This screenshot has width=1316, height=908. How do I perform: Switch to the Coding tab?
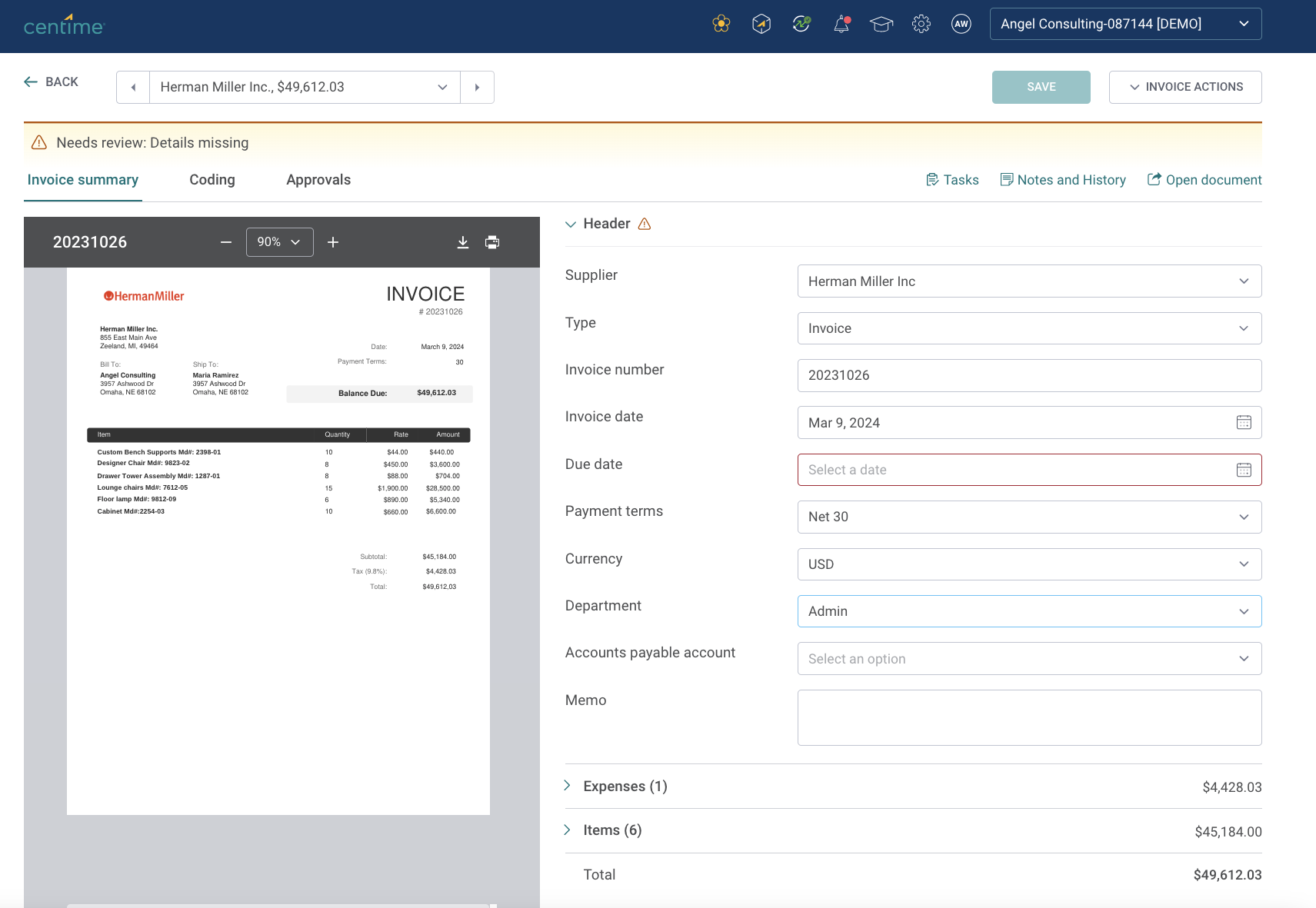(x=212, y=180)
